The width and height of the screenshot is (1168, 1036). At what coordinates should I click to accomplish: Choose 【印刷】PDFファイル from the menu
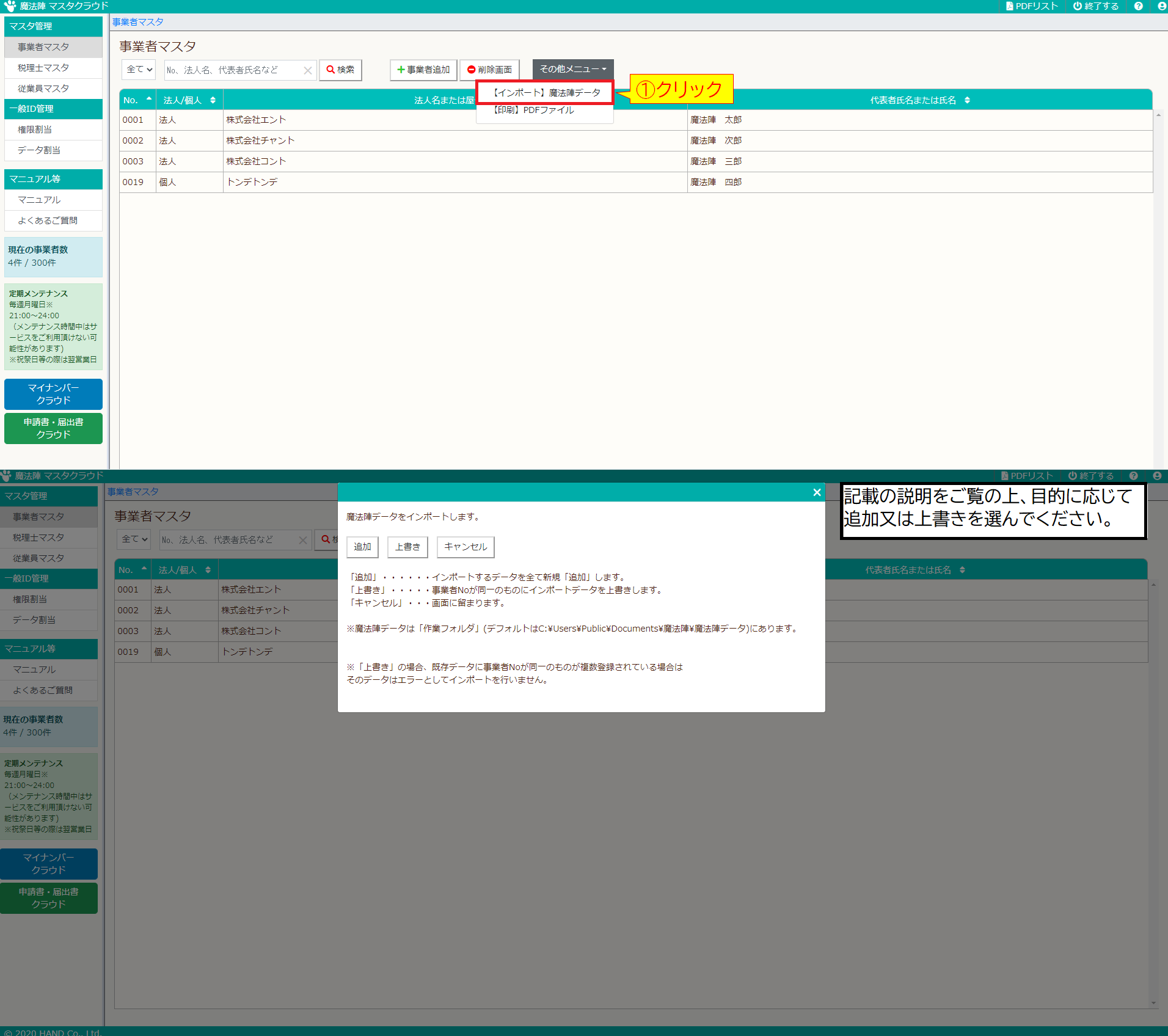[x=534, y=111]
